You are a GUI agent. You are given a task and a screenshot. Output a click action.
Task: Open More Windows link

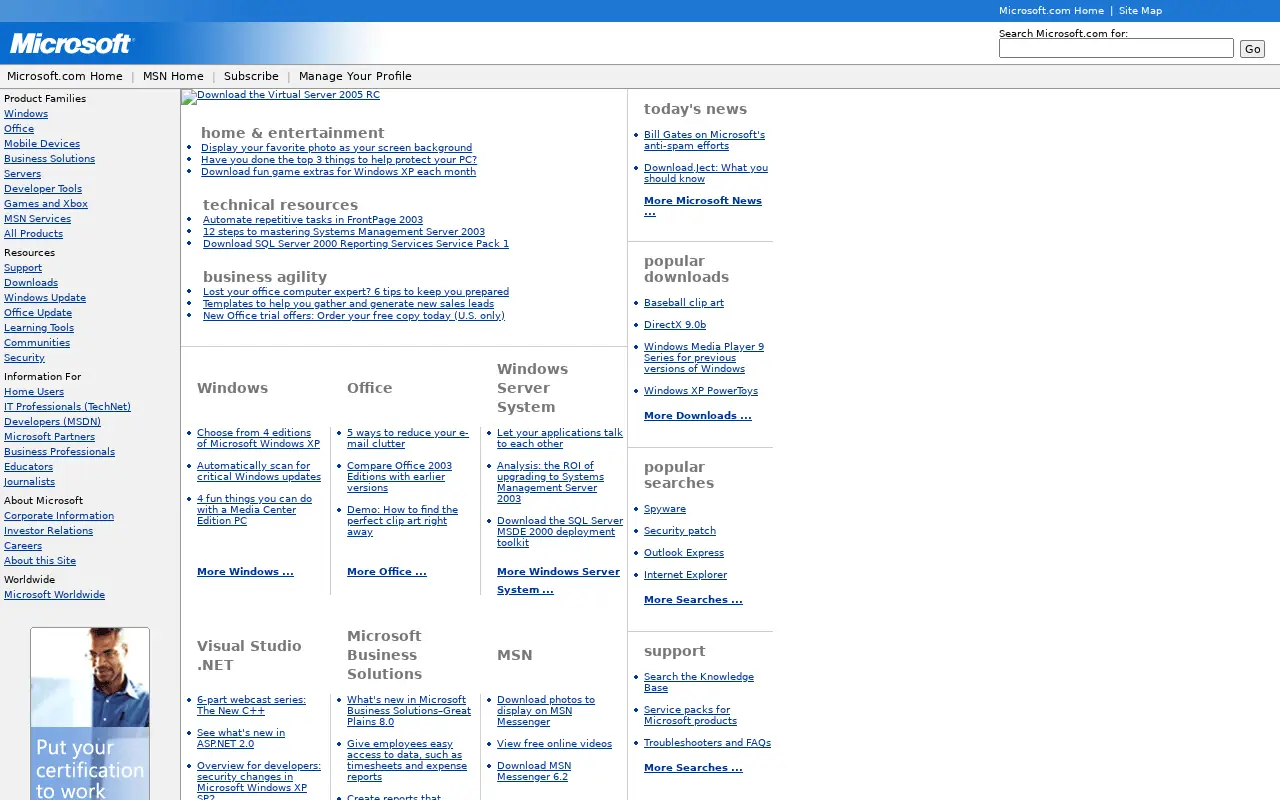click(245, 572)
